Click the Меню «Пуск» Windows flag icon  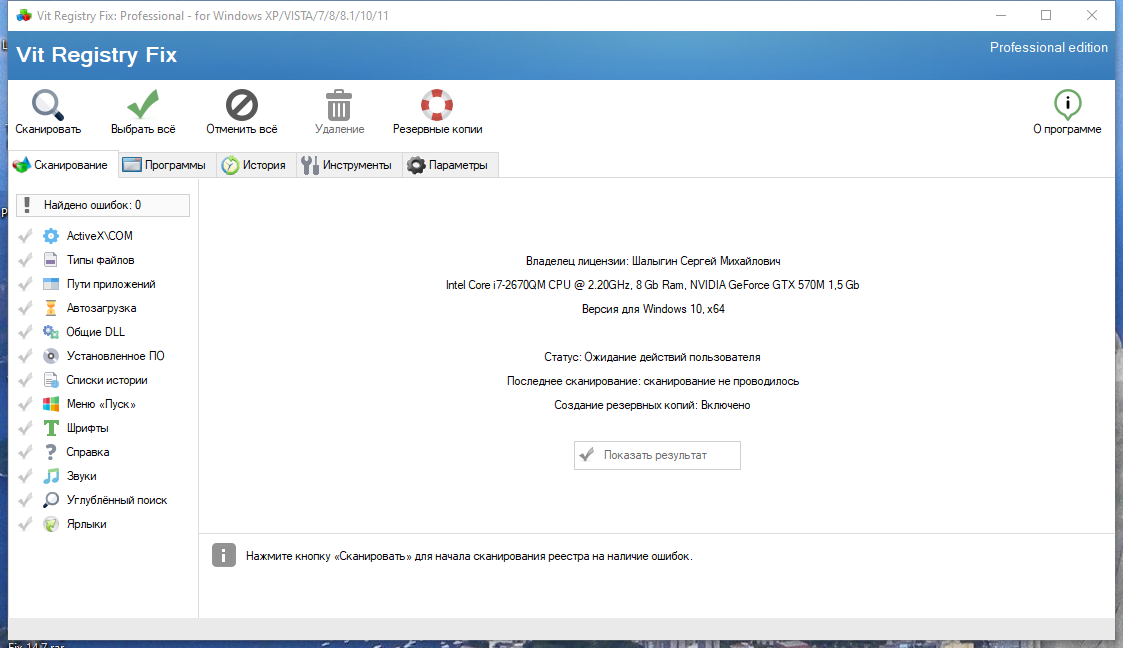click(51, 404)
